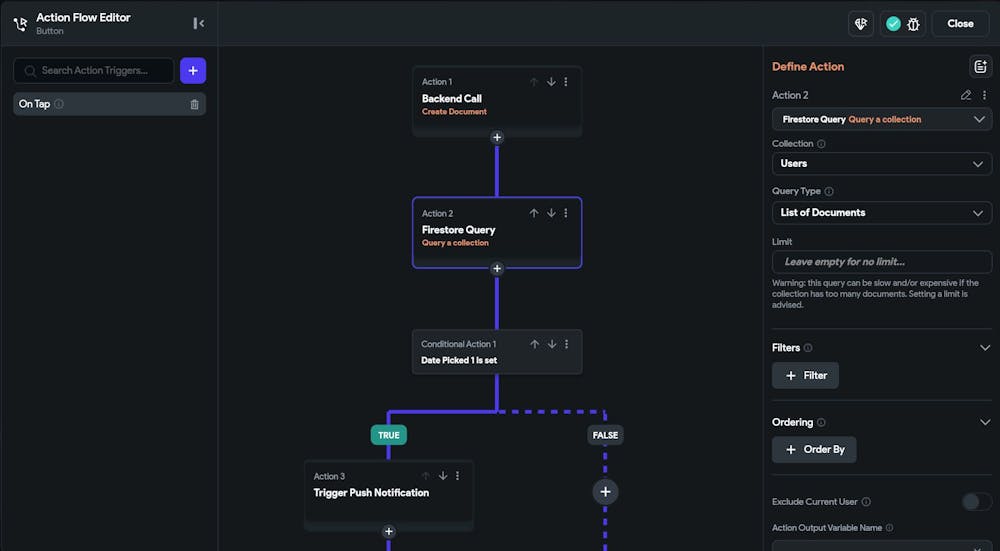Add a new Filter

(x=805, y=376)
